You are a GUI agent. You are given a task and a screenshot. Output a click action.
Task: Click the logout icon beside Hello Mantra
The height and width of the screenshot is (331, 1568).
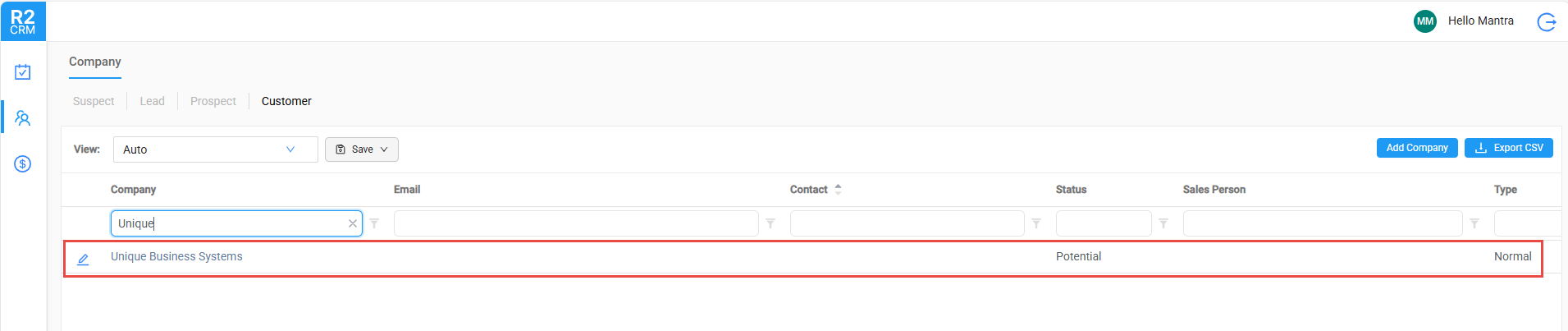[x=1547, y=21]
